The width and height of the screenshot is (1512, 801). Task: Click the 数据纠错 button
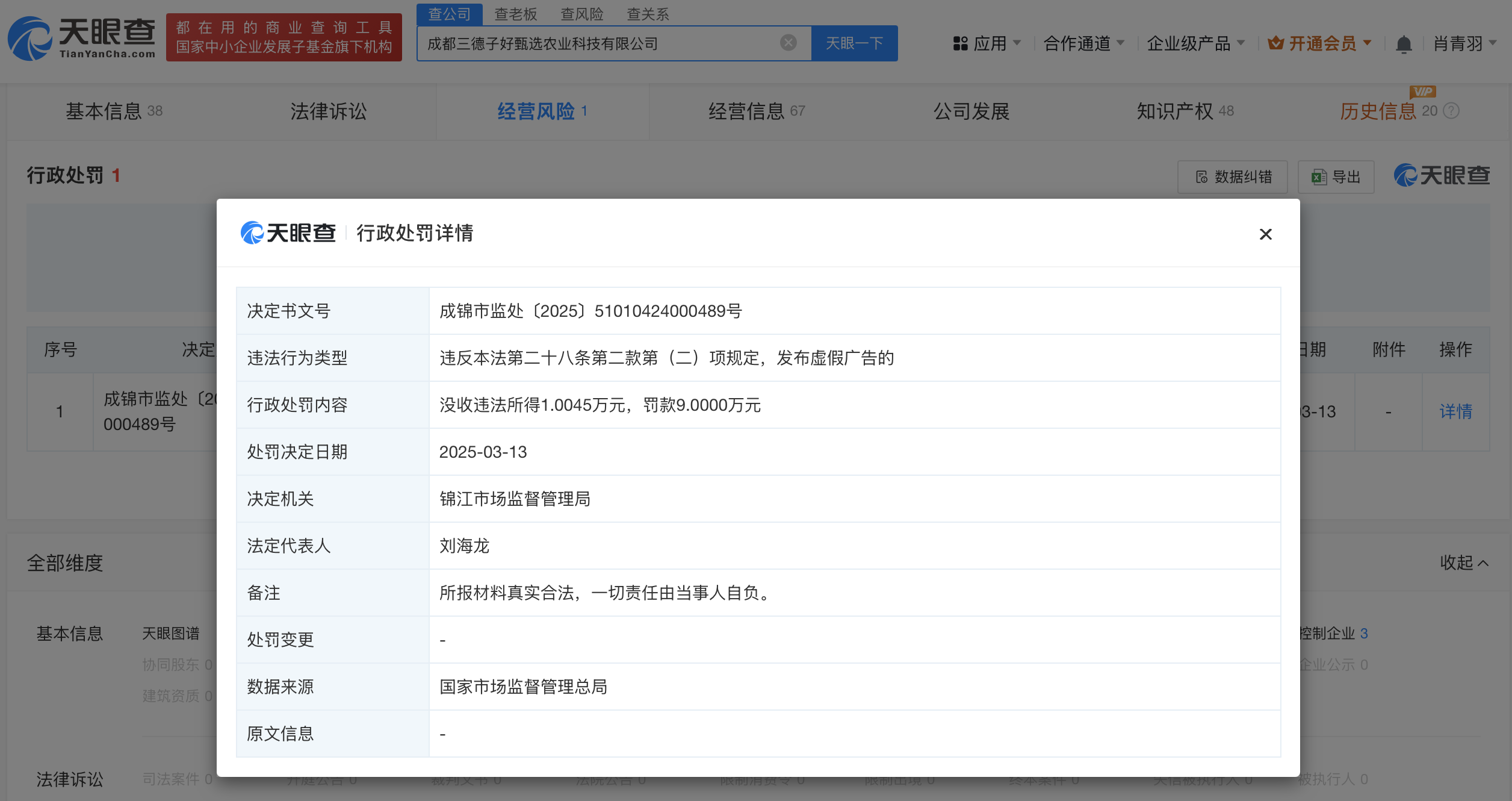pyautogui.click(x=1232, y=177)
